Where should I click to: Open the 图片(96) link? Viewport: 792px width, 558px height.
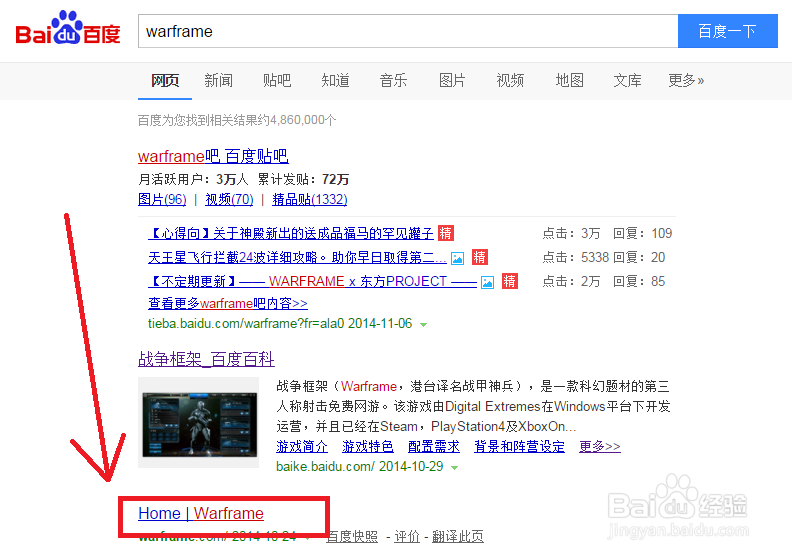162,199
